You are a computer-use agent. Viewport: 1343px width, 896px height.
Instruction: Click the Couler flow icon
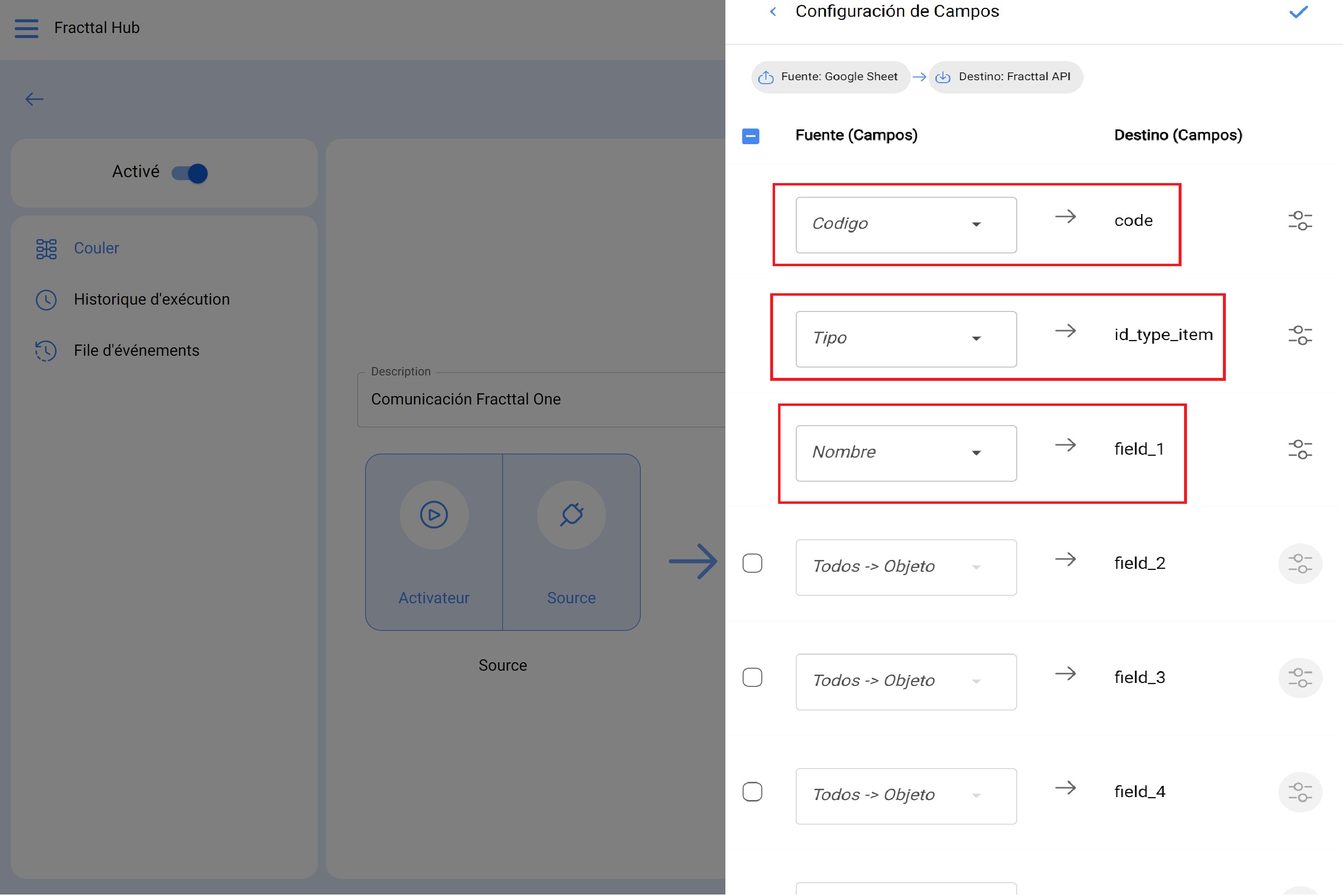[46, 249]
